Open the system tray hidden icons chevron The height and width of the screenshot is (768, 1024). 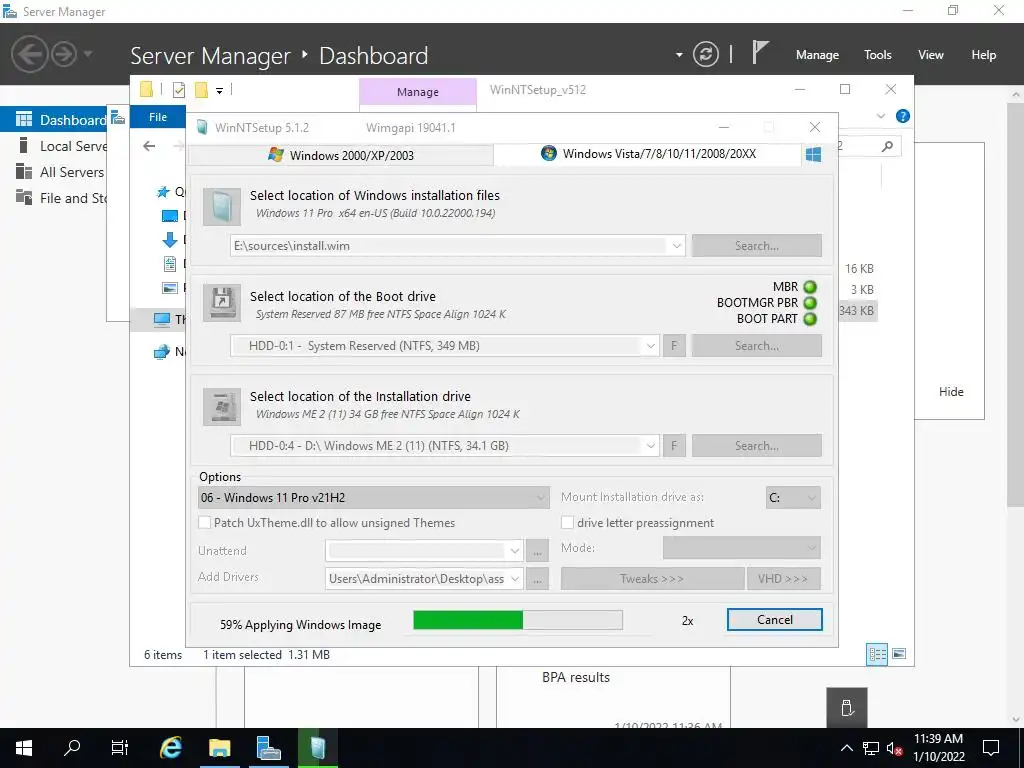(x=846, y=748)
